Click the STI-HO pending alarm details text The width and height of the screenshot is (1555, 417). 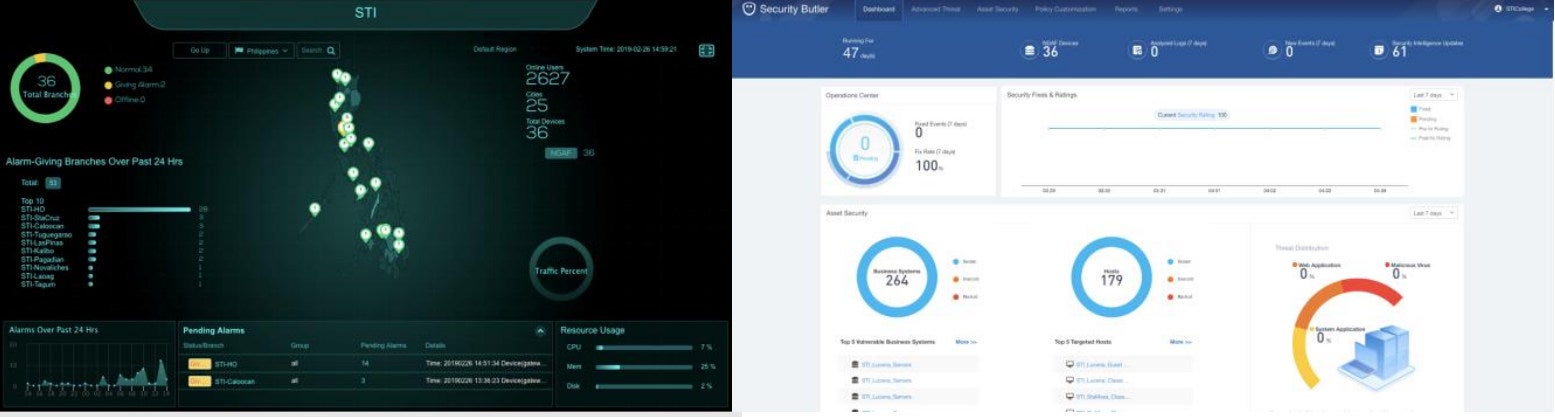(486, 364)
